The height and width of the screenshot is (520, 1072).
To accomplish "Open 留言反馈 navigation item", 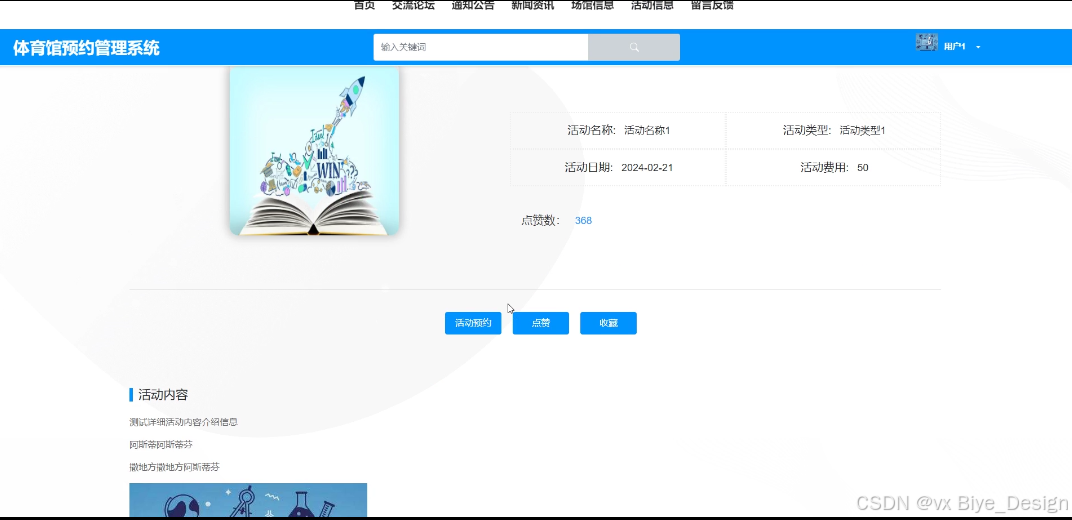I will [712, 5].
